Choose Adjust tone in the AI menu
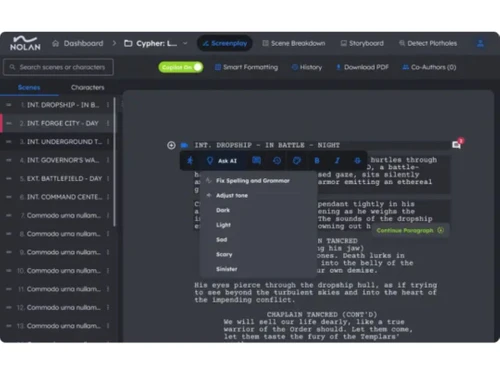This screenshot has height=375, width=500. click(x=232, y=195)
